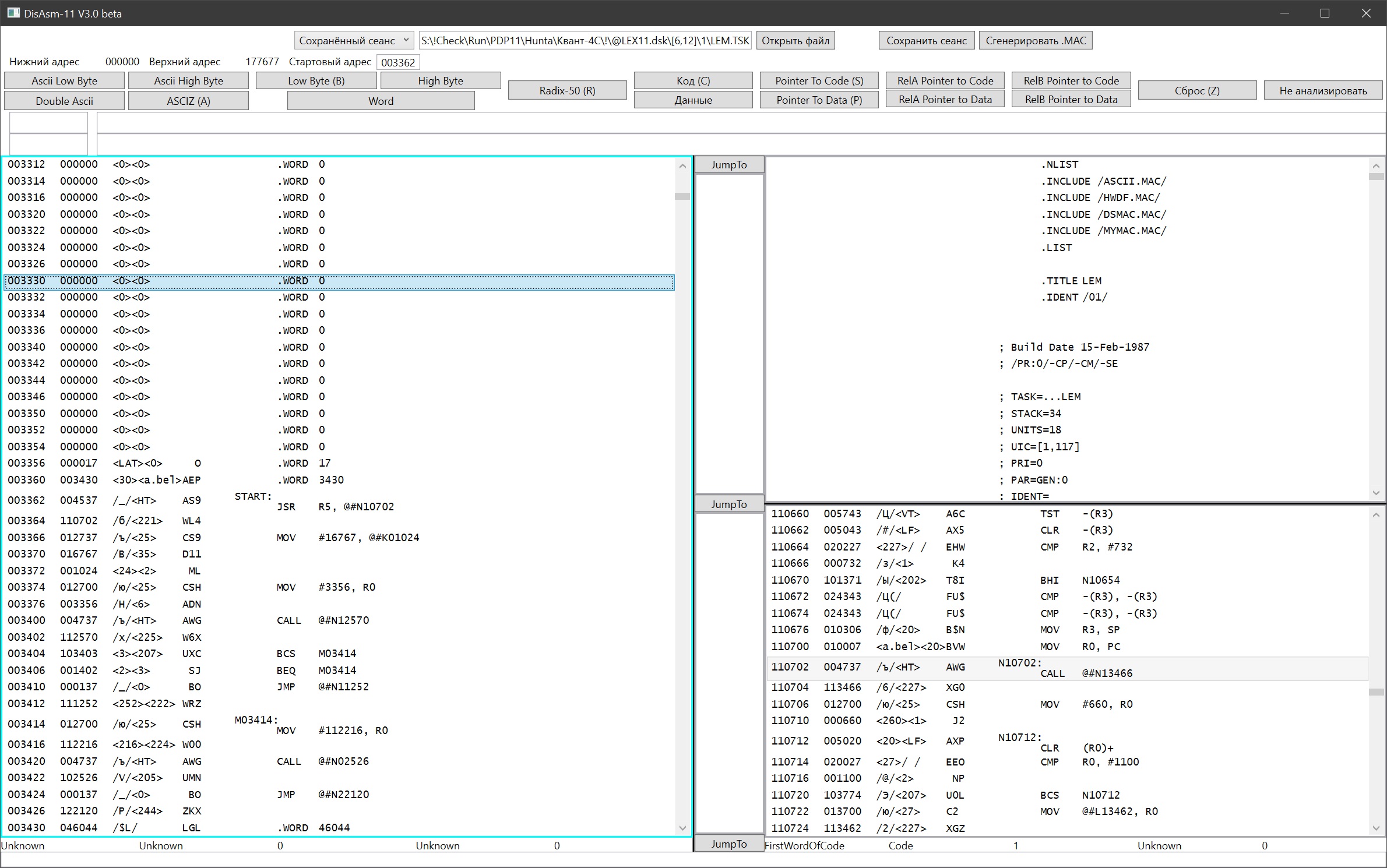The width and height of the screenshot is (1387, 868).
Task: Click scroll up arrow in source pane
Action: tap(1375, 165)
